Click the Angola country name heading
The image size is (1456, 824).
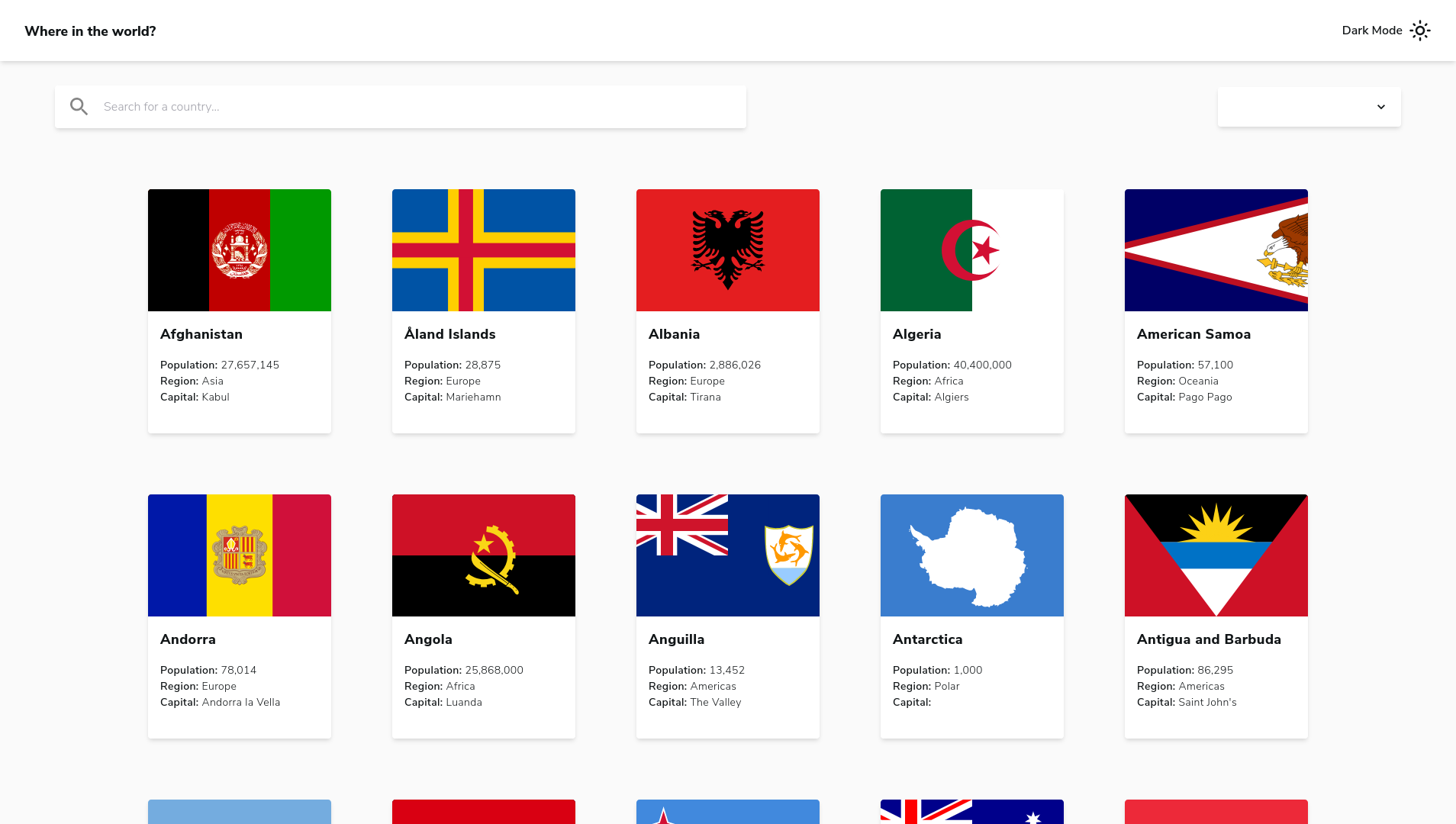428,639
